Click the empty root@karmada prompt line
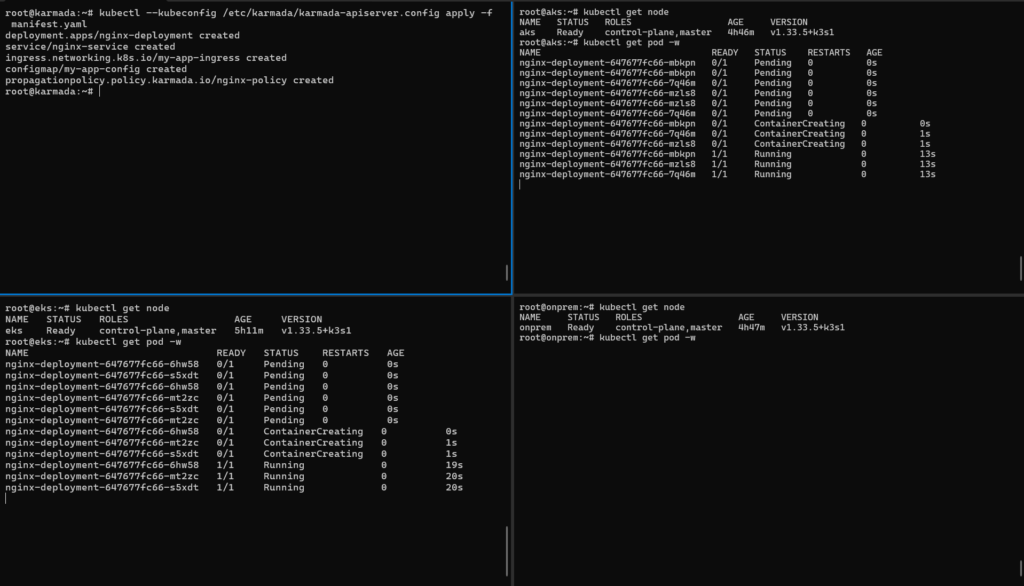Screen dimensions: 1024x586 (x=50, y=91)
